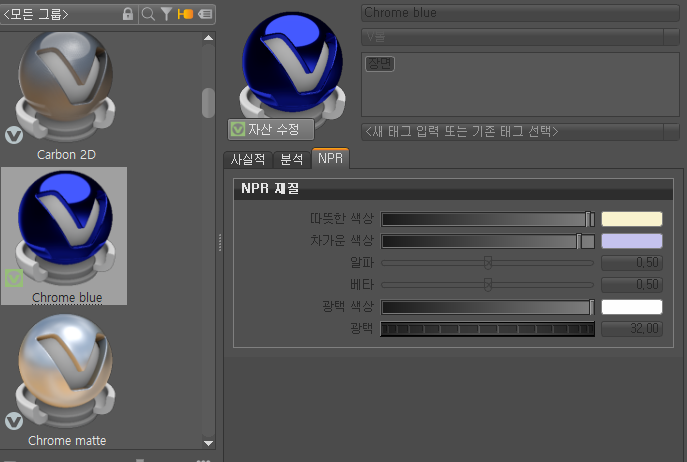Click V-Ray badge on Carbon 2D
Screen dimensions: 687x462
point(14,135)
